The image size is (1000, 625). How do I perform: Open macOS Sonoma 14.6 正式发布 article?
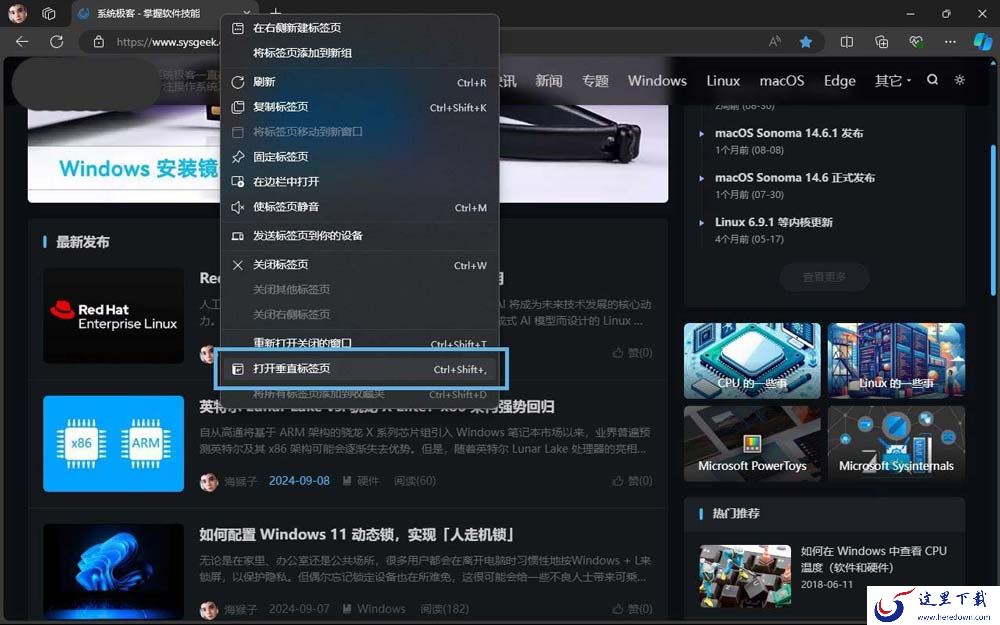(x=795, y=178)
